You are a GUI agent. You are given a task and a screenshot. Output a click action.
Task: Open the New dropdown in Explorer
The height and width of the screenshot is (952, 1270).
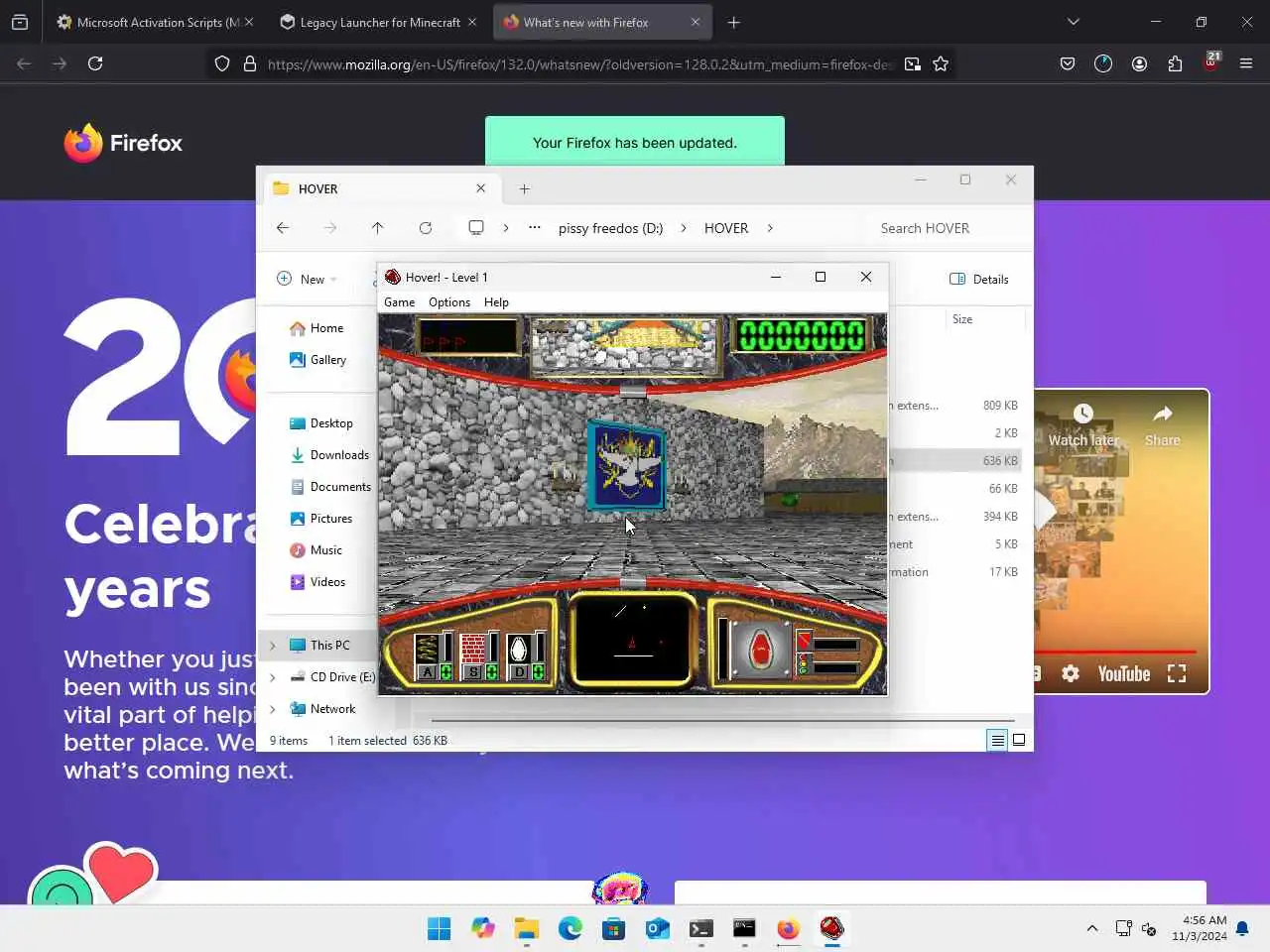click(x=307, y=279)
